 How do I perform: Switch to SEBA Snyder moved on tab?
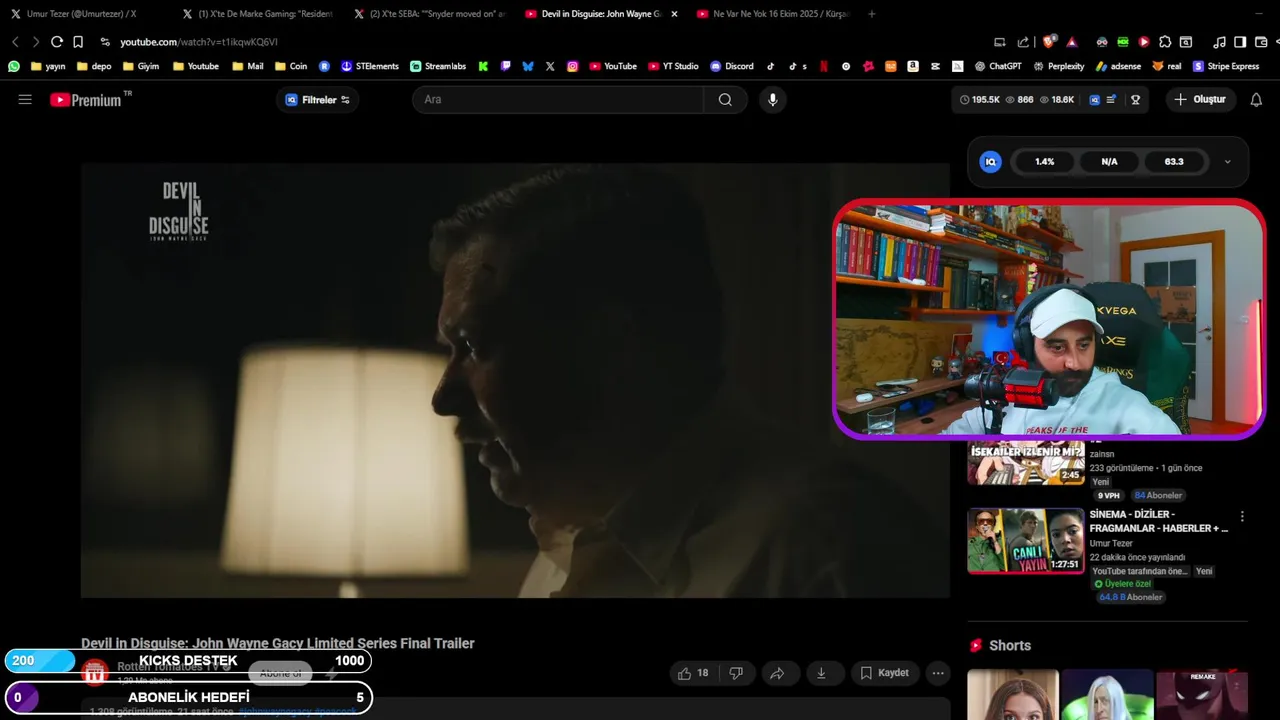430,14
